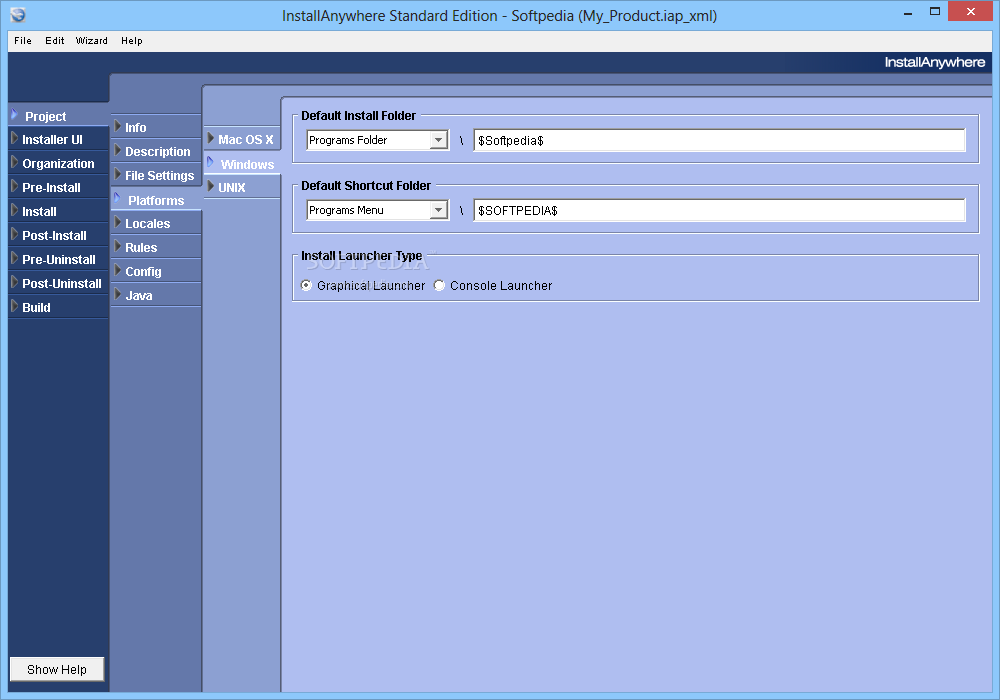Image resolution: width=1000 pixels, height=700 pixels.
Task: Maximize the InstallAnywhere window
Action: point(935,11)
